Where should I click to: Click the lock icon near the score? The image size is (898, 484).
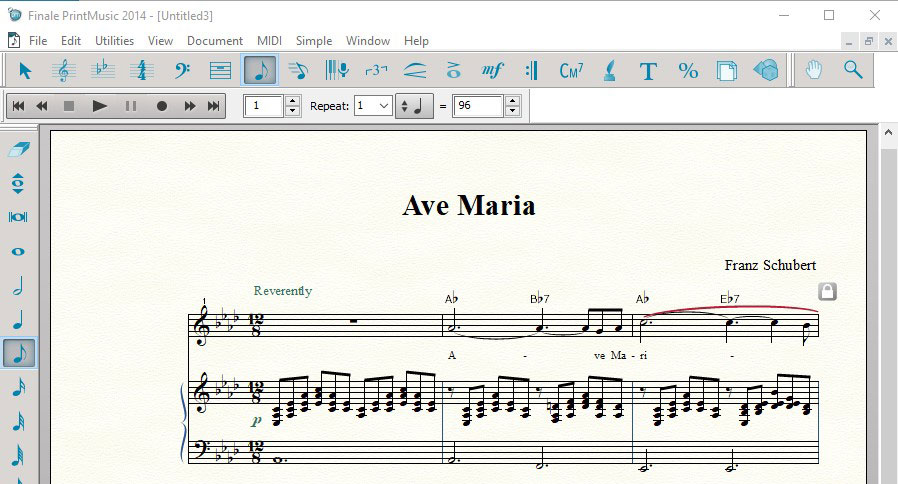click(827, 292)
